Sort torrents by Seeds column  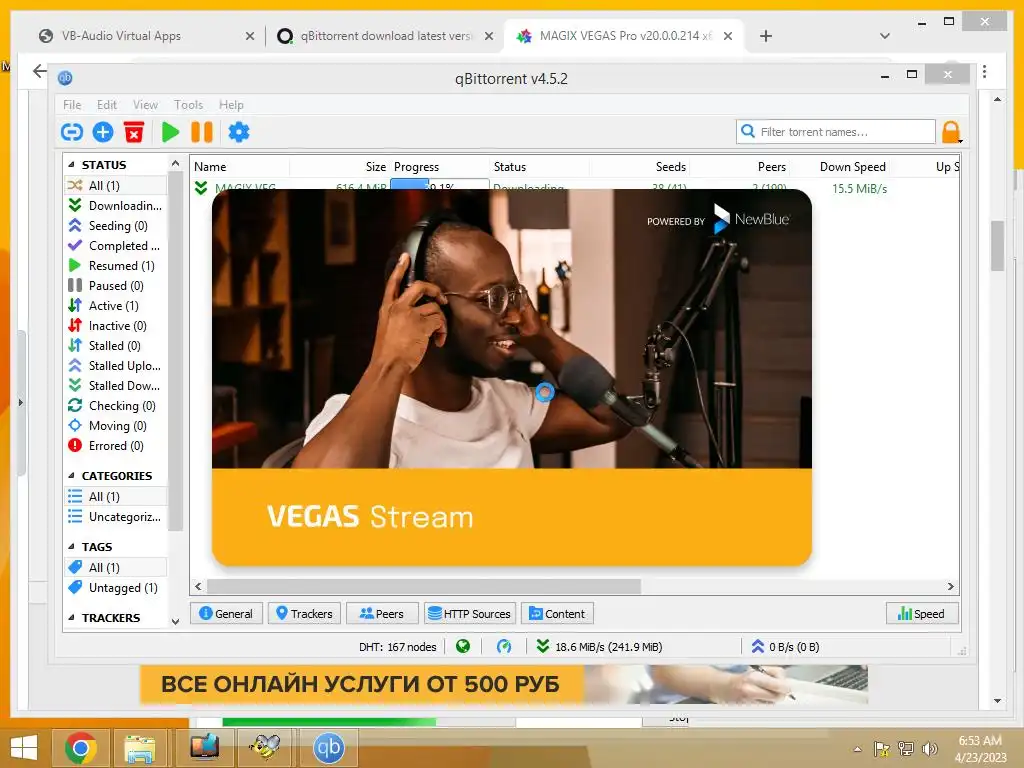(671, 167)
